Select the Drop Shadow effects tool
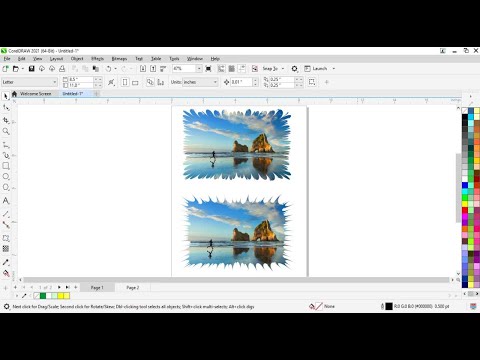480x360 pixels. click(x=6, y=238)
